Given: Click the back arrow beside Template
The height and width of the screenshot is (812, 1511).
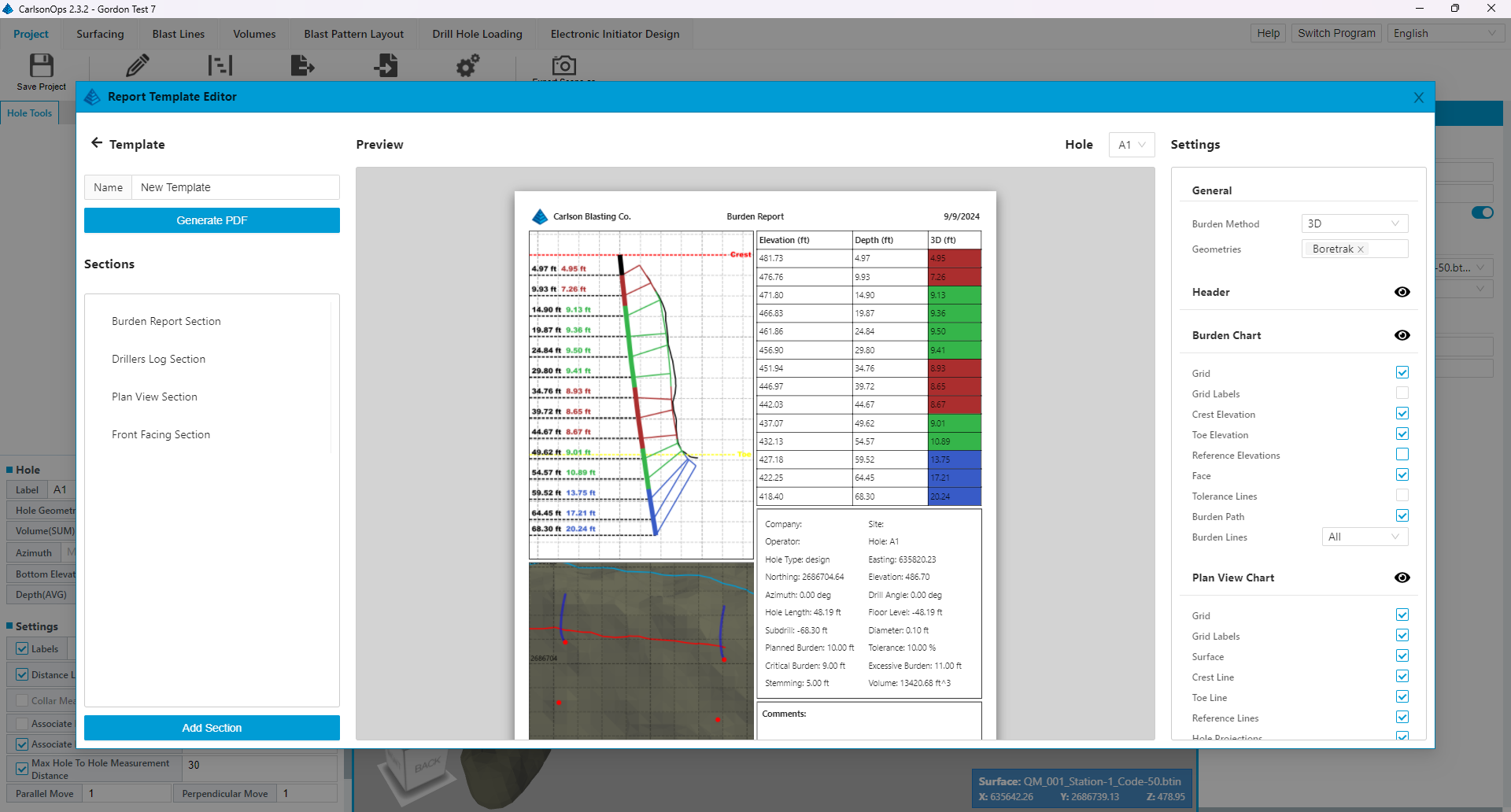Looking at the screenshot, I should (x=97, y=143).
